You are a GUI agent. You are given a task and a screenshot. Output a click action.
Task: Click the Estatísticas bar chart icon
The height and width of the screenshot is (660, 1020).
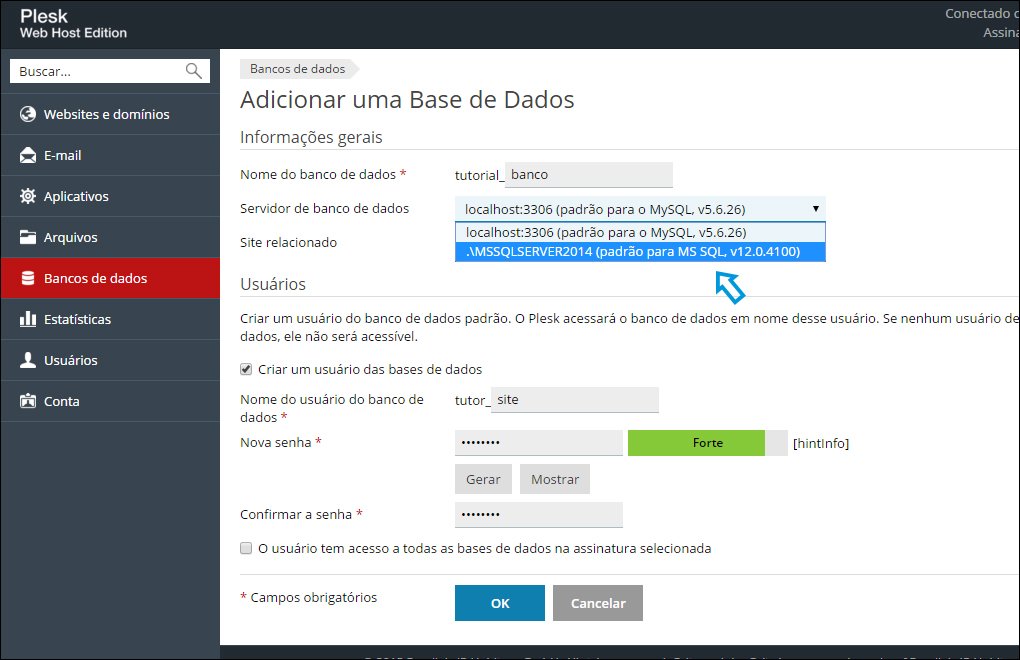tap(28, 319)
